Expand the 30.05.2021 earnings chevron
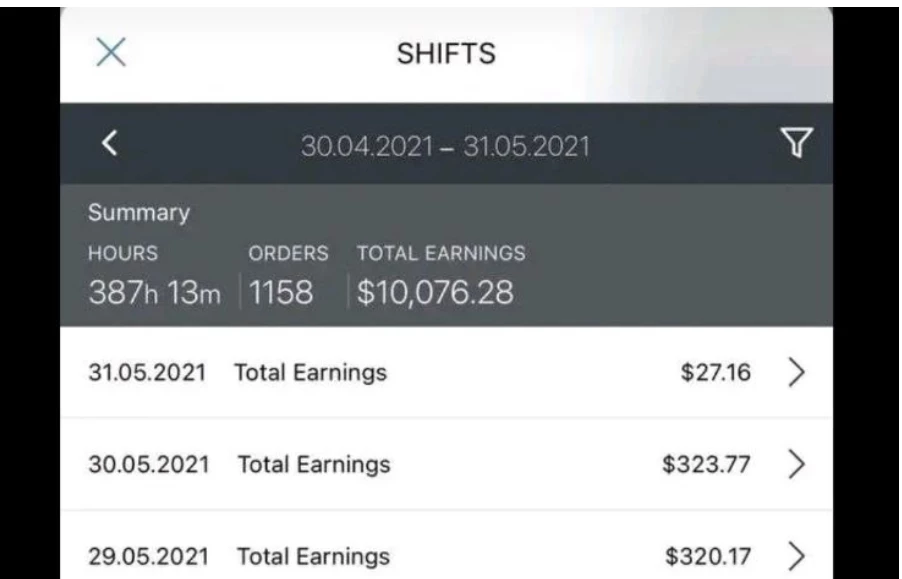 (x=796, y=464)
